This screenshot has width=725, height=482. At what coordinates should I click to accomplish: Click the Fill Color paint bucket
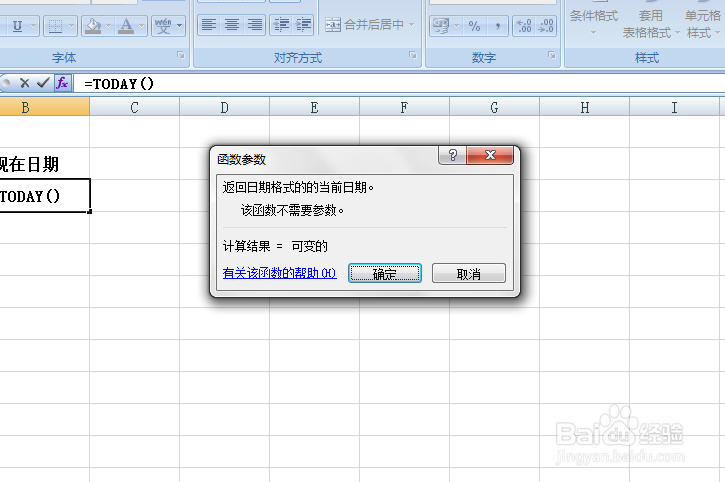pyautogui.click(x=93, y=25)
